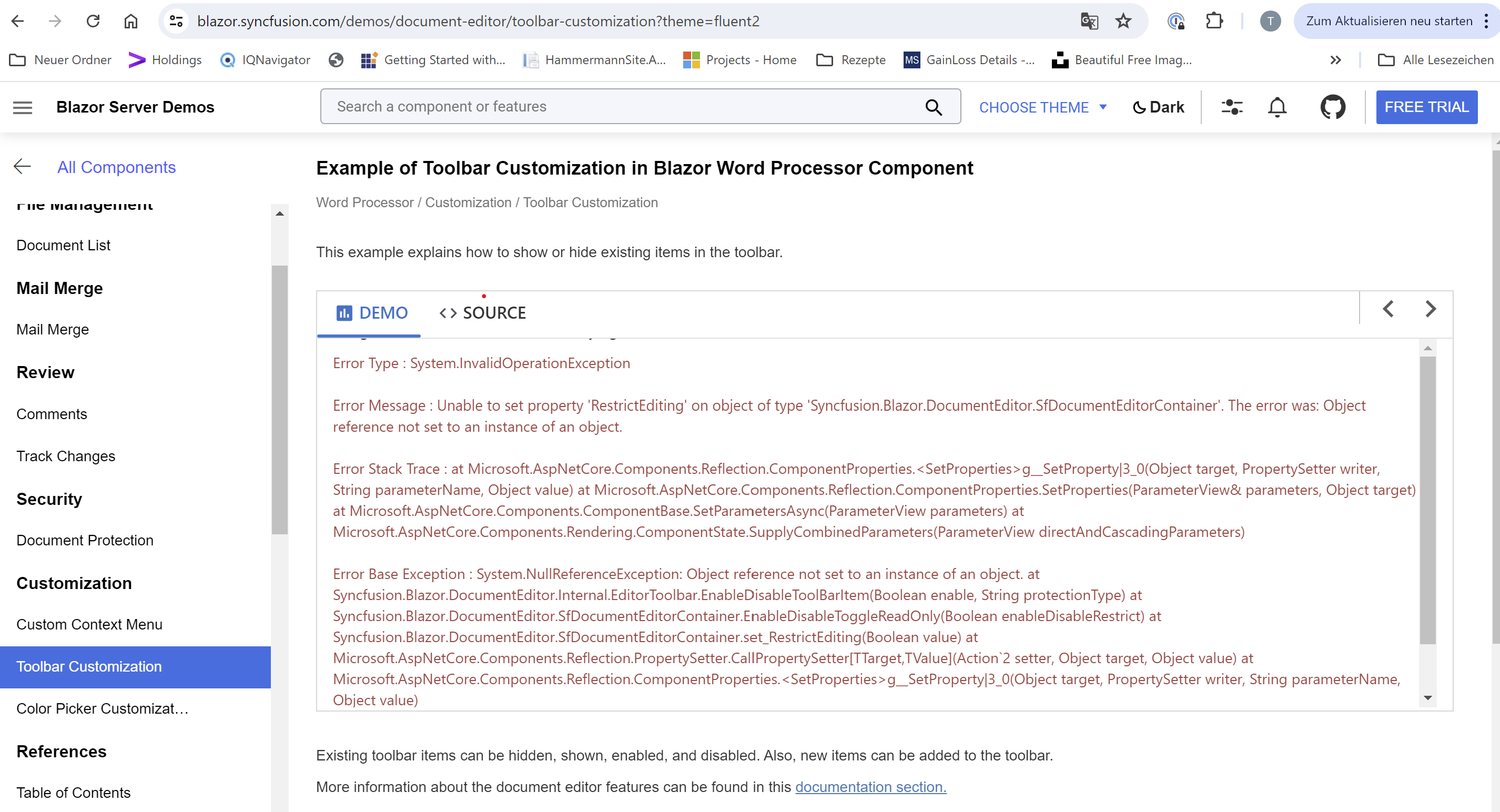Click Blazor Server Demos title

[135, 107]
